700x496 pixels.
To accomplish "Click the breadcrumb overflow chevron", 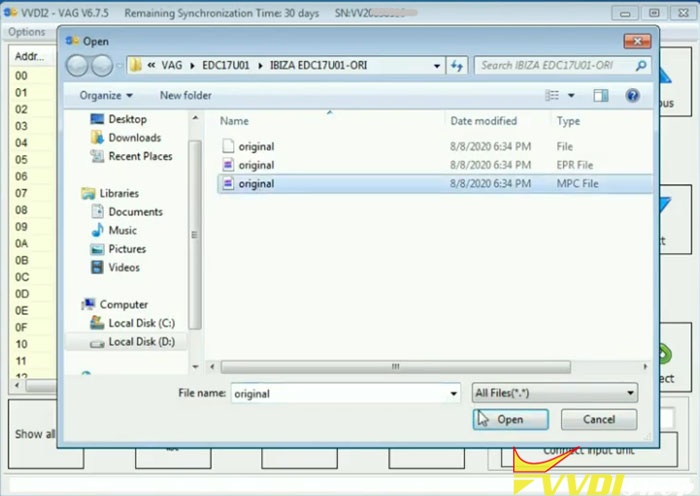I will coord(151,65).
